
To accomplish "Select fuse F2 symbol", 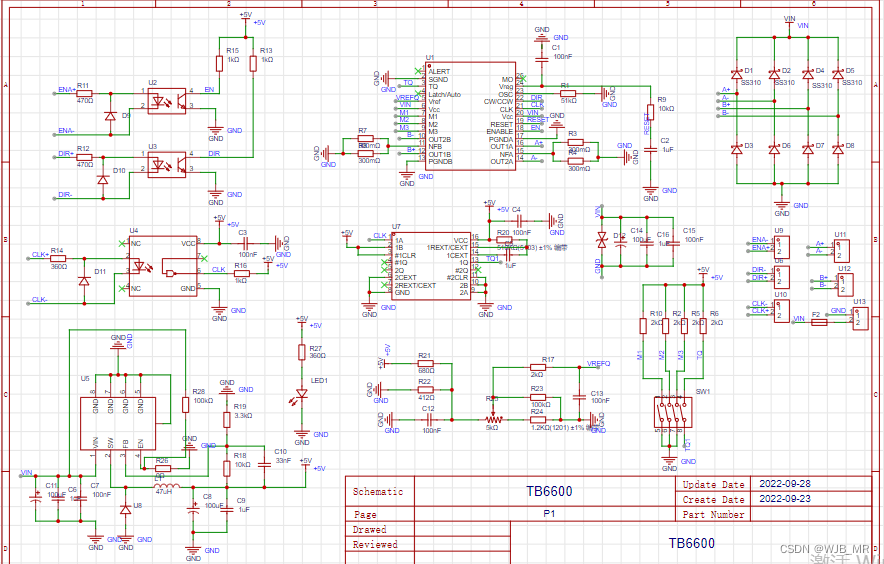I will pyautogui.click(x=819, y=323).
